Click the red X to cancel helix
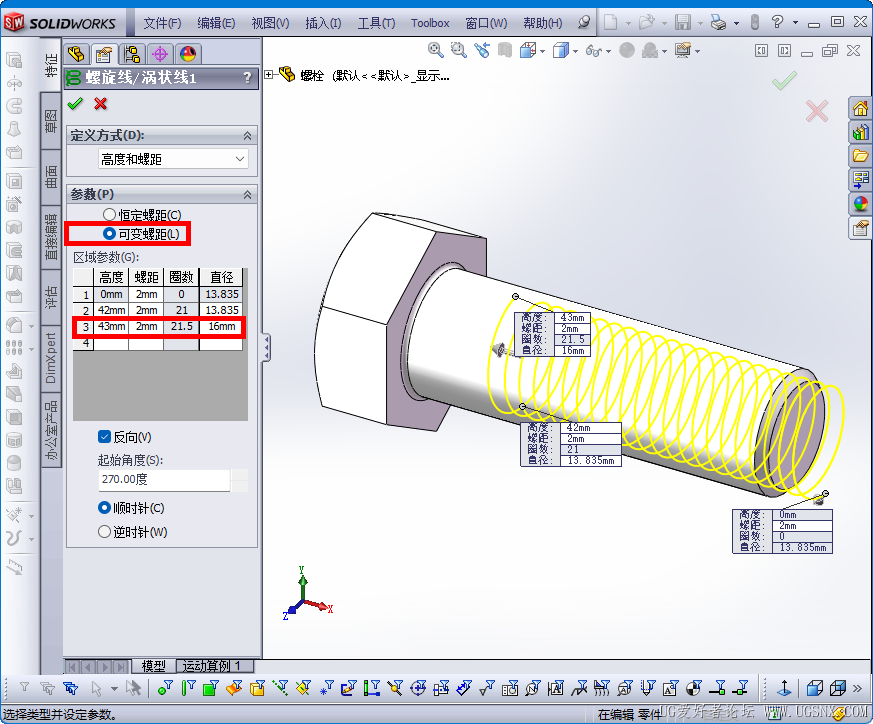Screen dimensions: 873x724 (101, 104)
